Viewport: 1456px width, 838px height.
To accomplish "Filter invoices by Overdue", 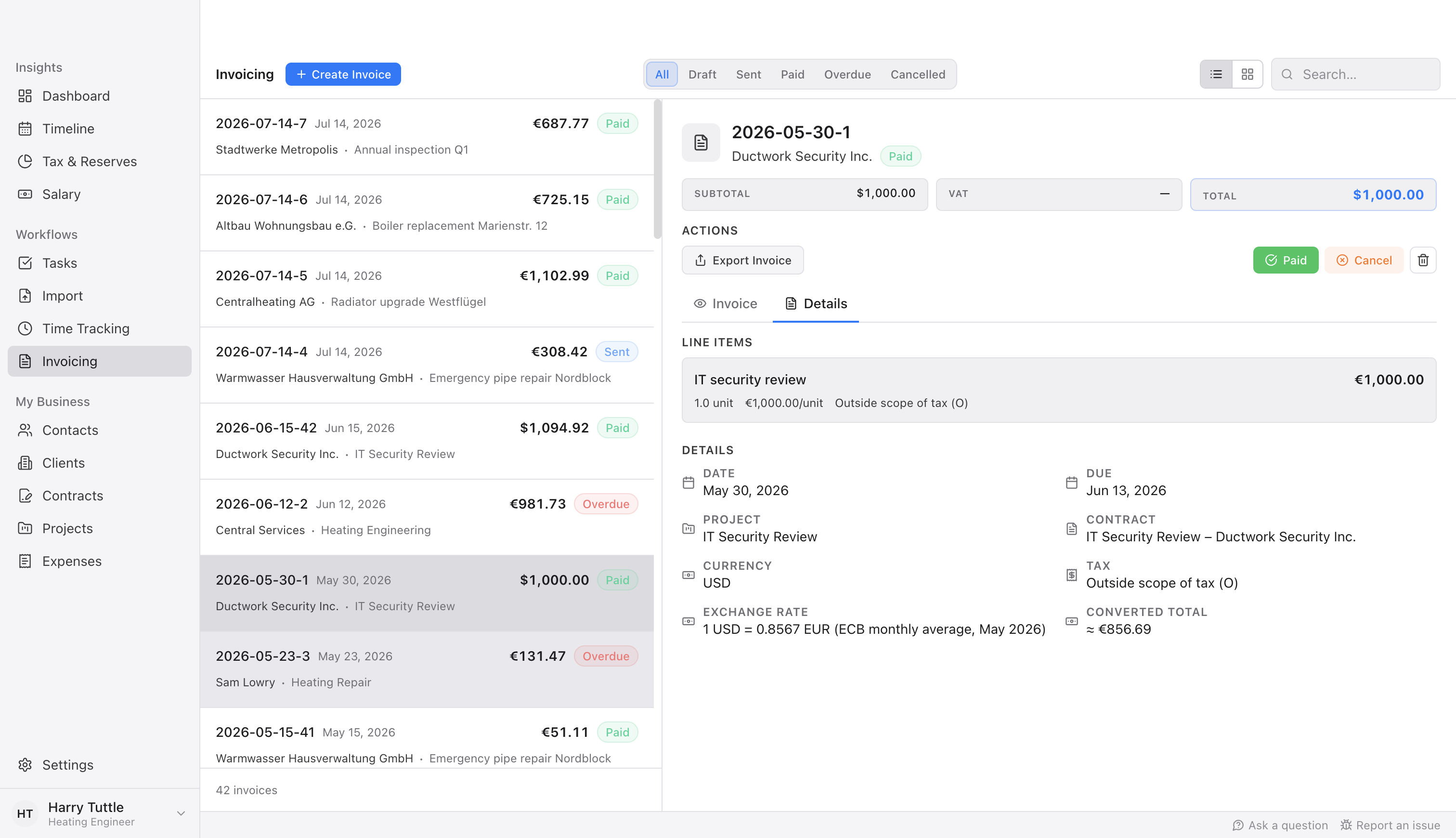I will (x=847, y=74).
